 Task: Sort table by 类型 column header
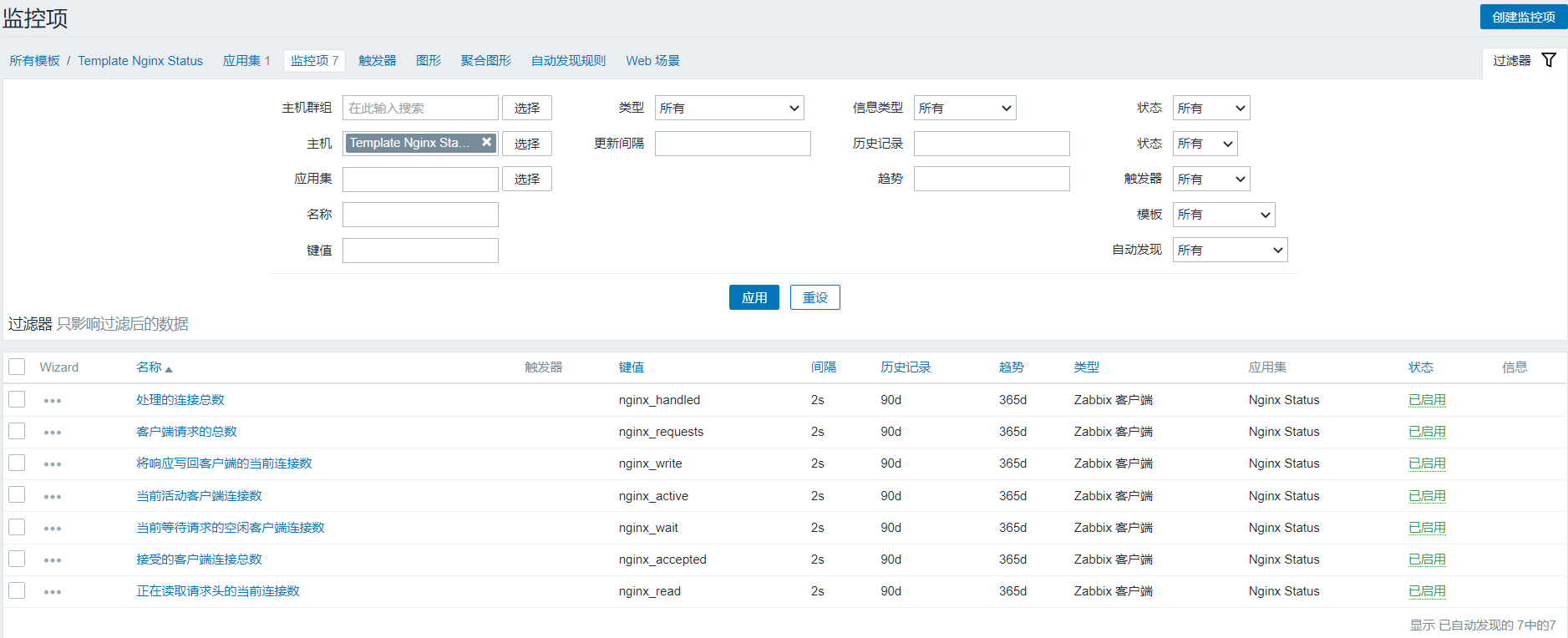pyautogui.click(x=1087, y=367)
